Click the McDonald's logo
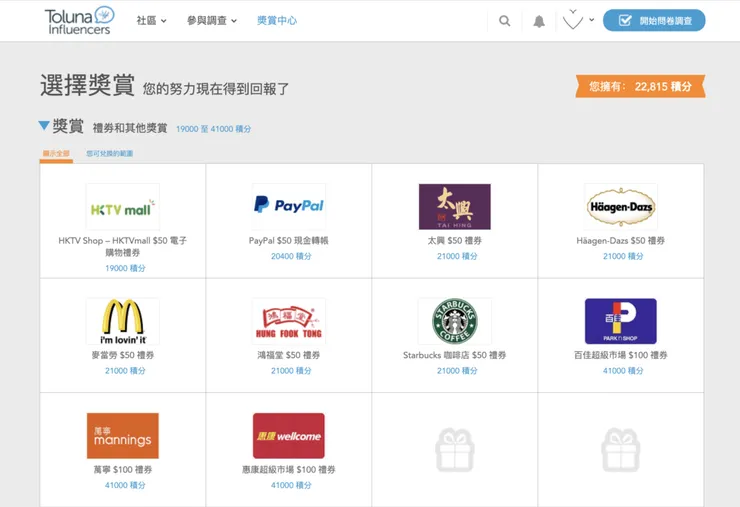The image size is (740, 507). point(123,321)
